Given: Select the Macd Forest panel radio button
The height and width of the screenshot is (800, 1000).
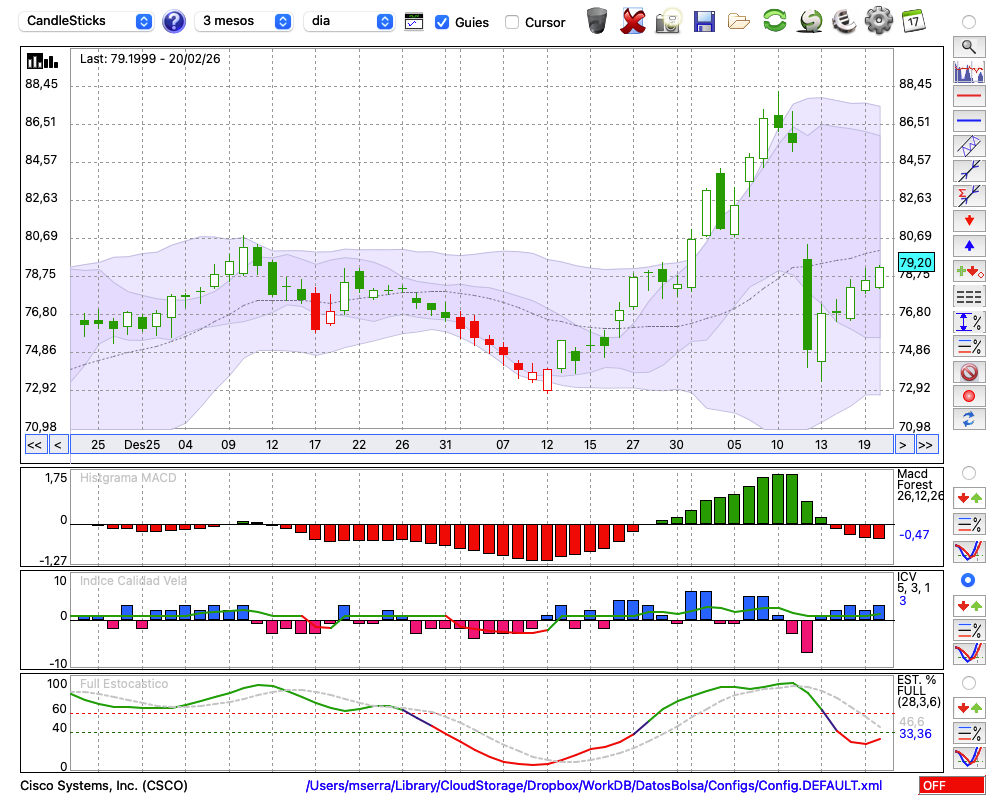Looking at the screenshot, I should tap(968, 472).
